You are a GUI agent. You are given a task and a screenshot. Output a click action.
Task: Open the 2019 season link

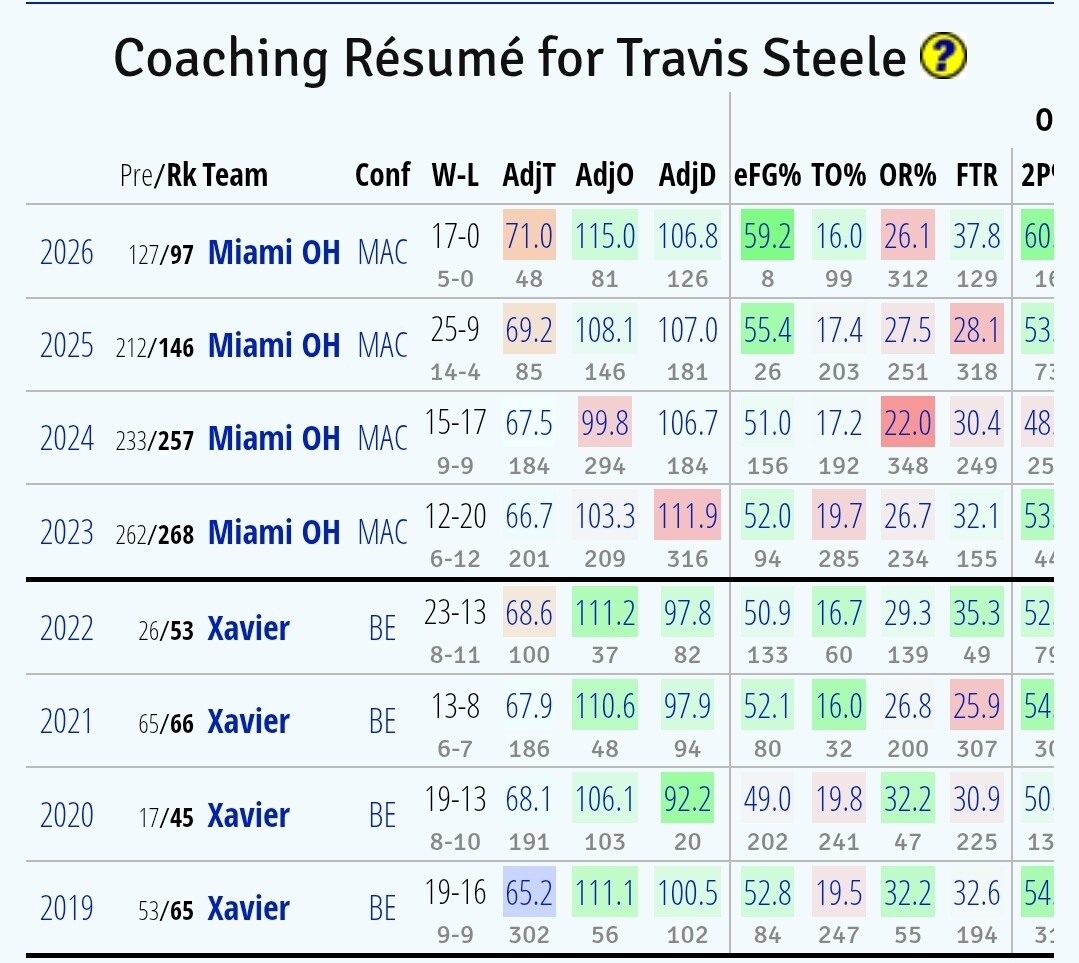[67, 908]
